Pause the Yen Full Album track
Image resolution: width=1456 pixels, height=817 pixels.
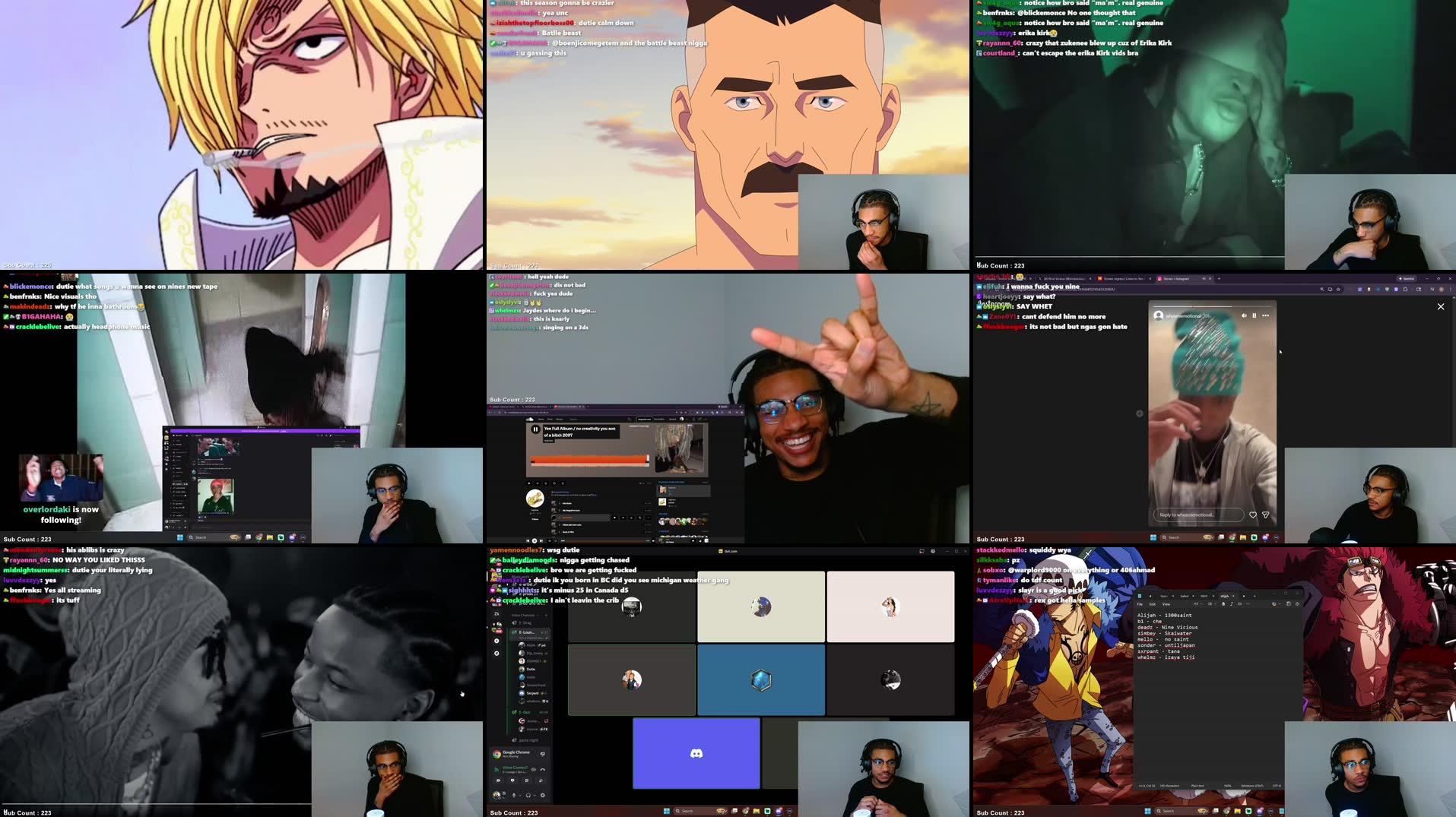(x=536, y=429)
